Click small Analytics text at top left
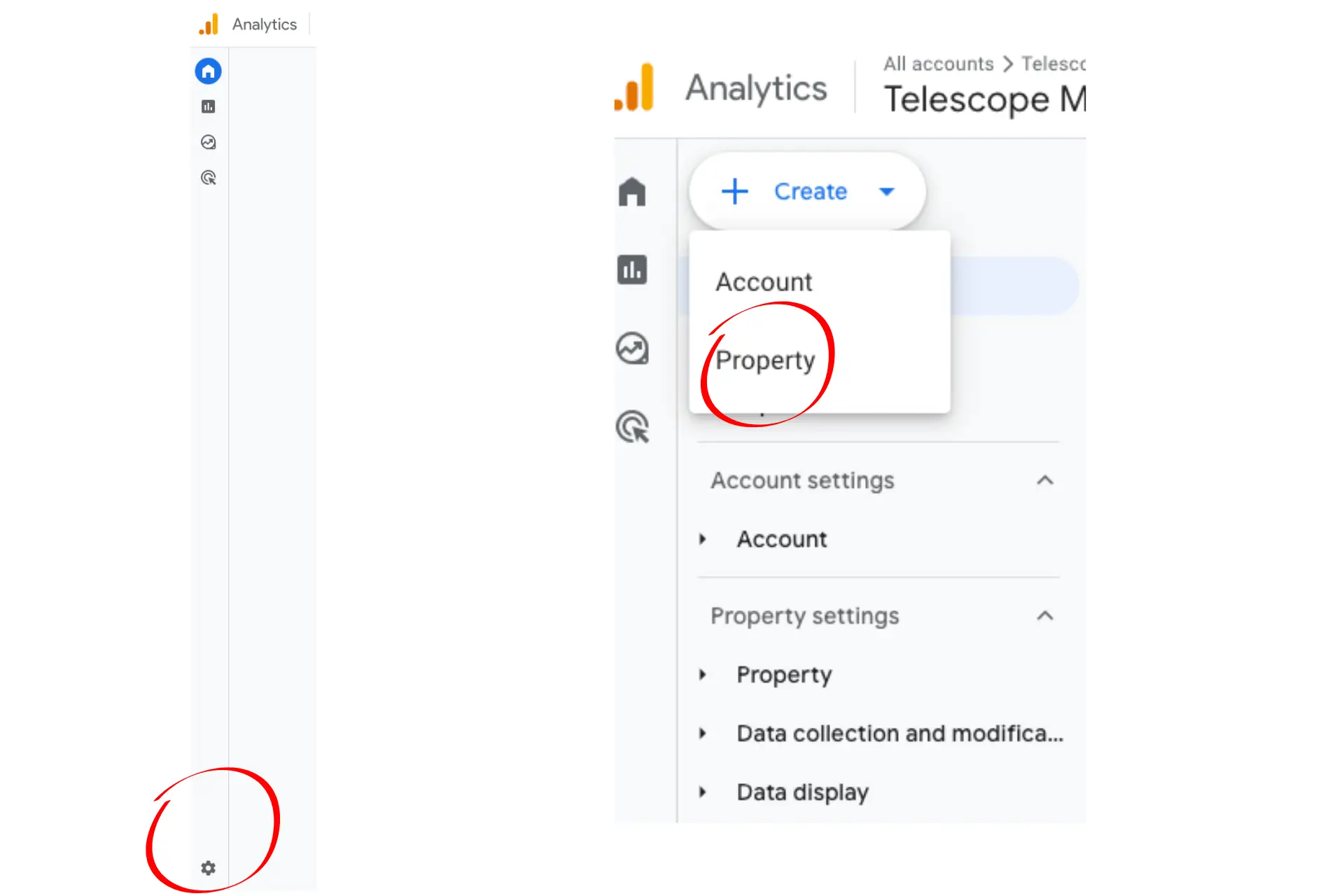 tap(265, 24)
